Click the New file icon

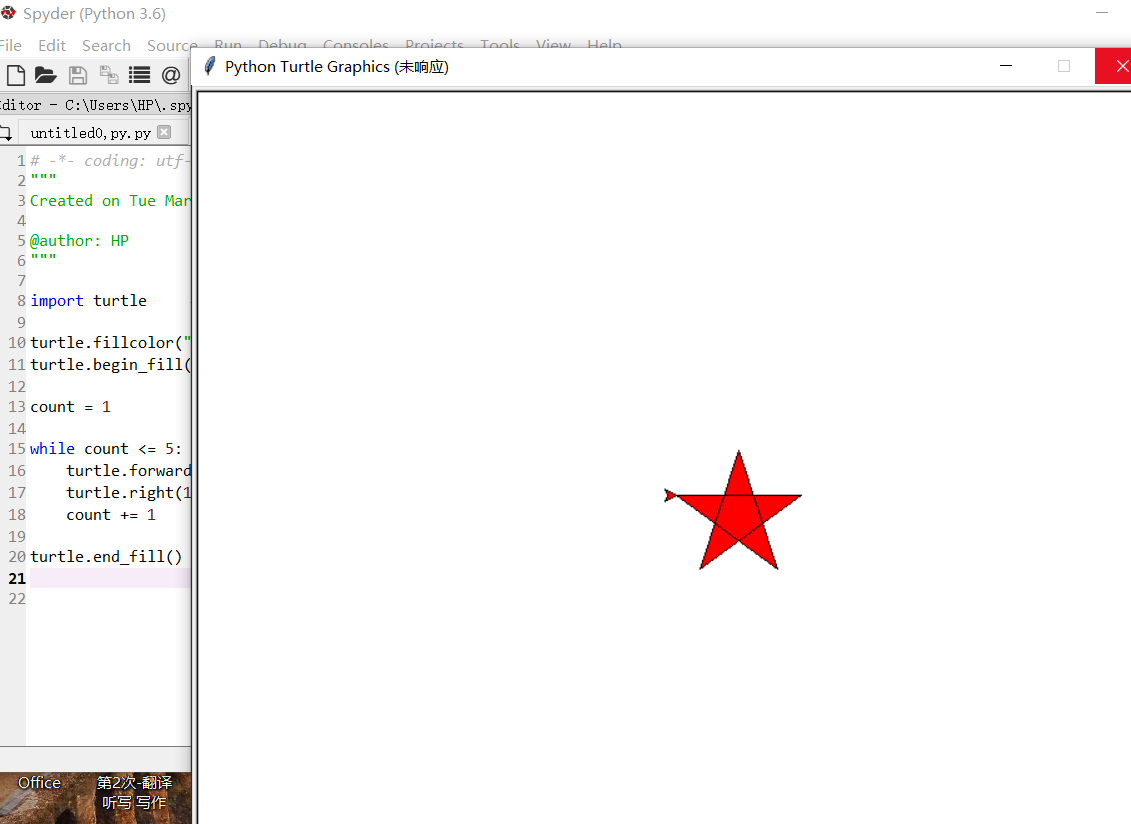[16, 75]
